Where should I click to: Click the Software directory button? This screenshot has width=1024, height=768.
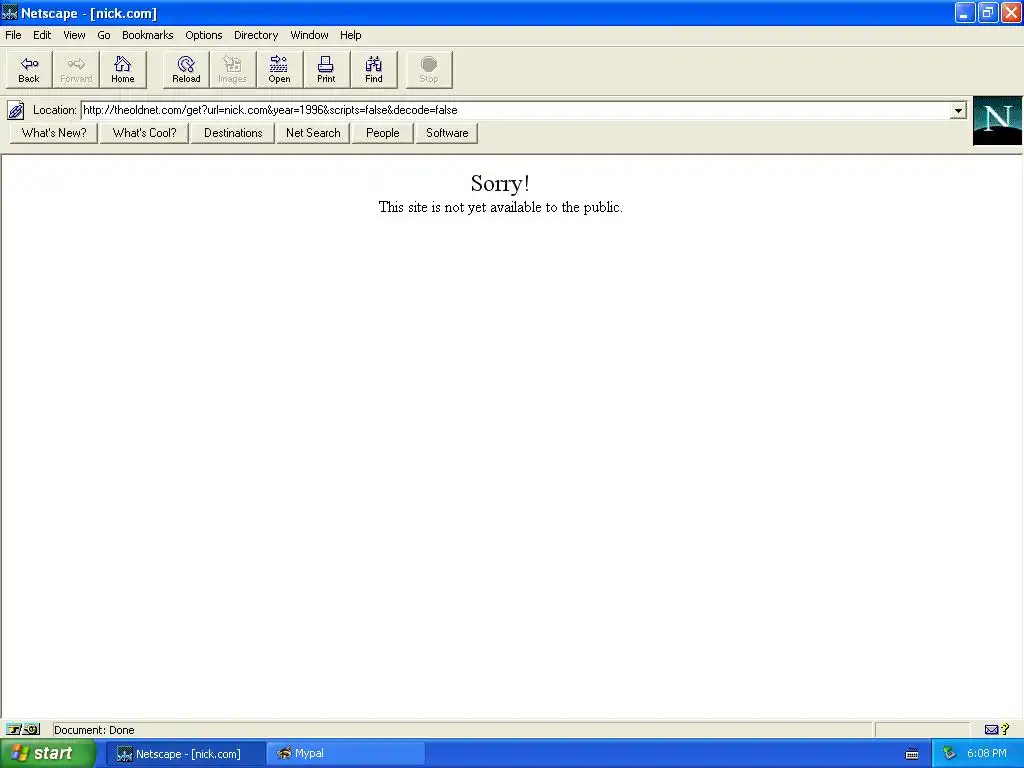(447, 133)
